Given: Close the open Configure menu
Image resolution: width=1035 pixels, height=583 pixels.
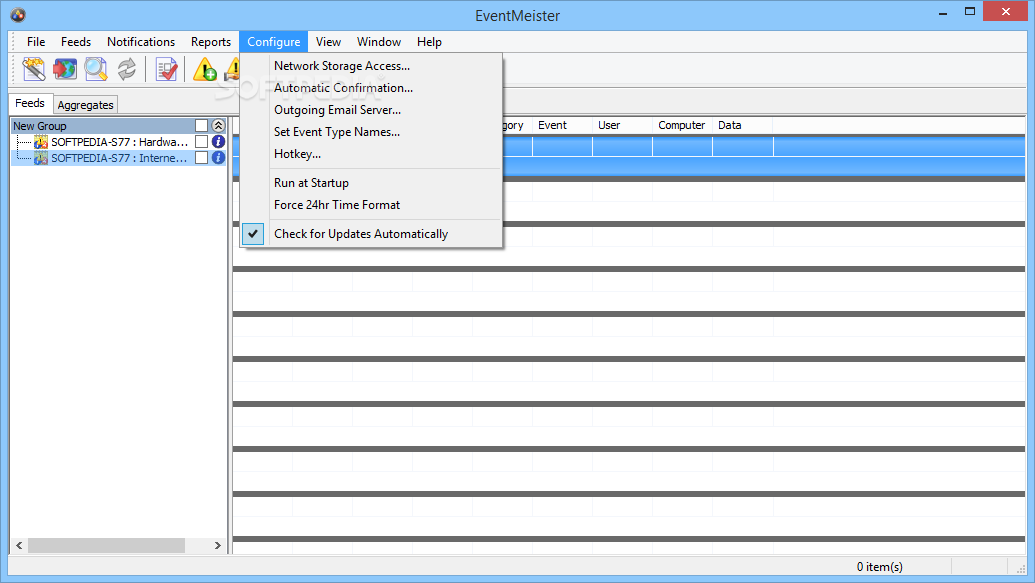Looking at the screenshot, I should click(273, 42).
